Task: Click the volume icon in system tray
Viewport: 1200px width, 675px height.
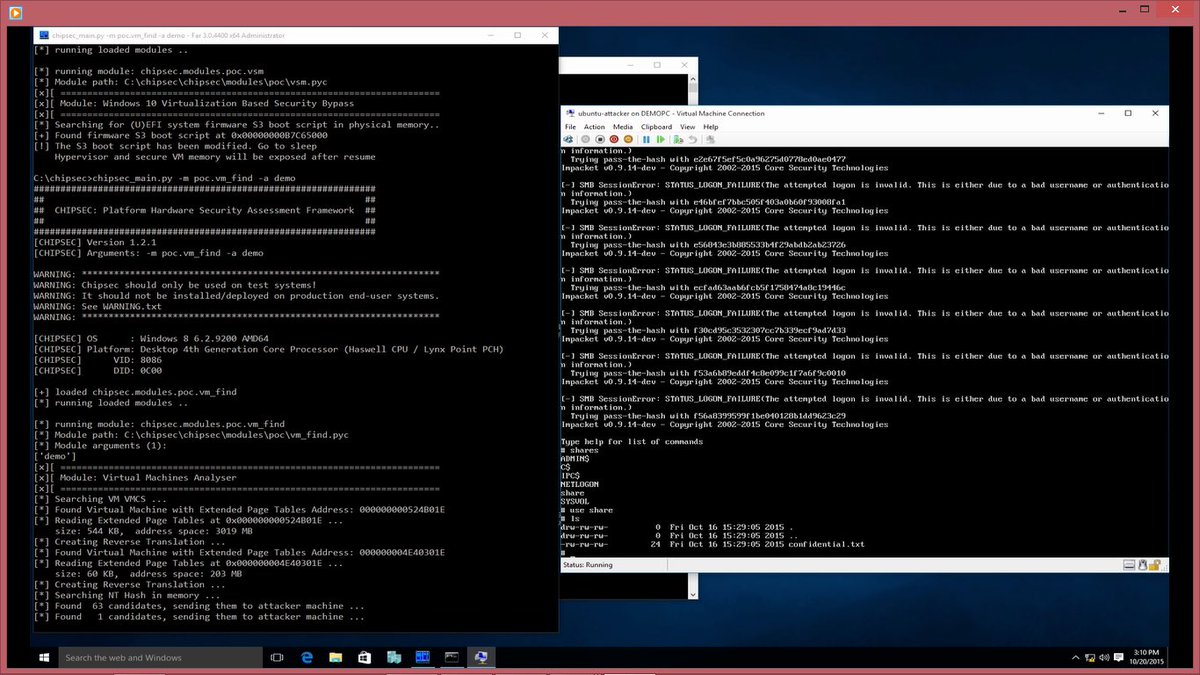Action: [x=1104, y=657]
